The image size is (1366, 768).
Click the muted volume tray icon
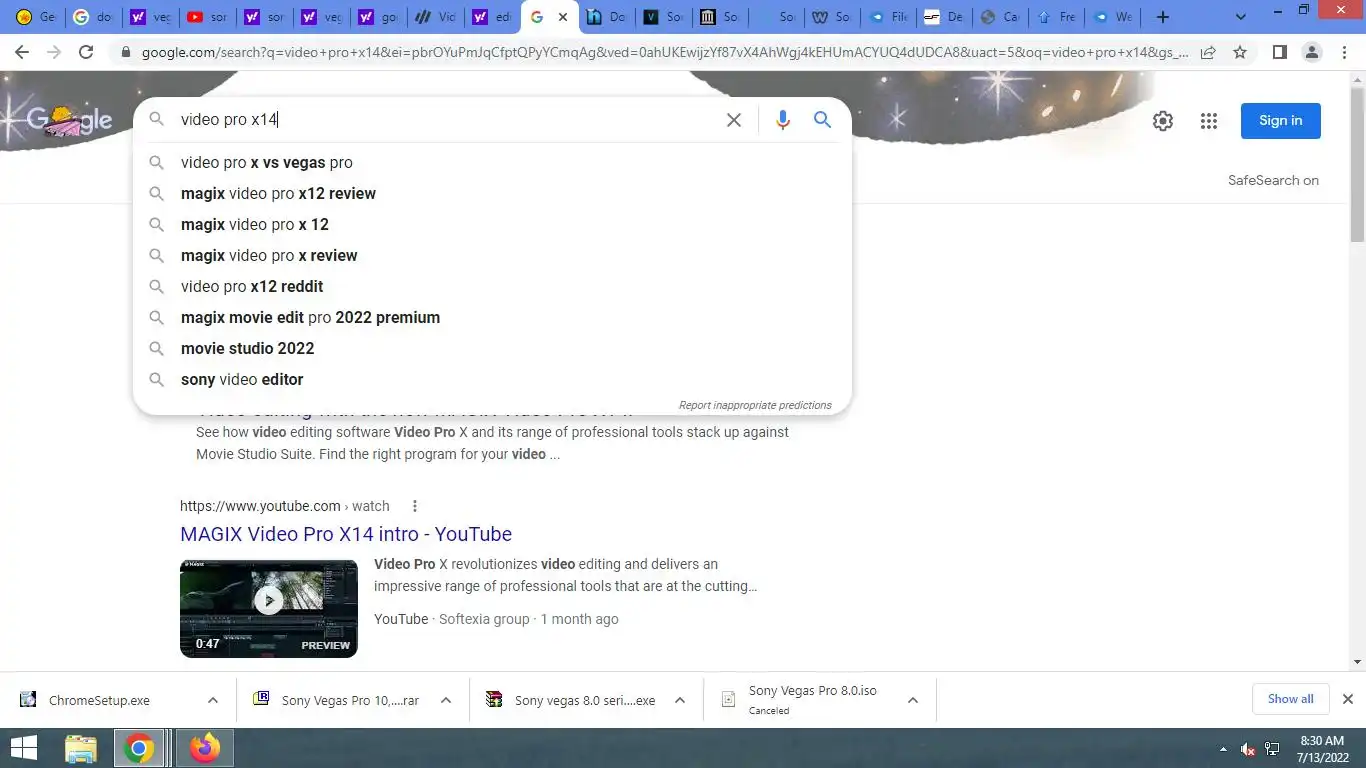1247,749
